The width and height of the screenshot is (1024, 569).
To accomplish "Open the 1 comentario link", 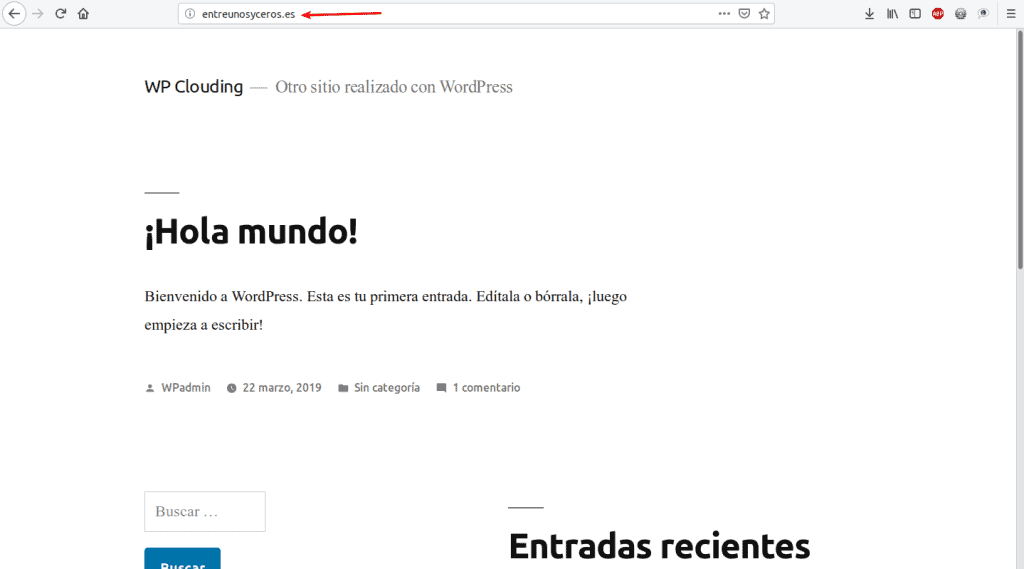I will [487, 387].
